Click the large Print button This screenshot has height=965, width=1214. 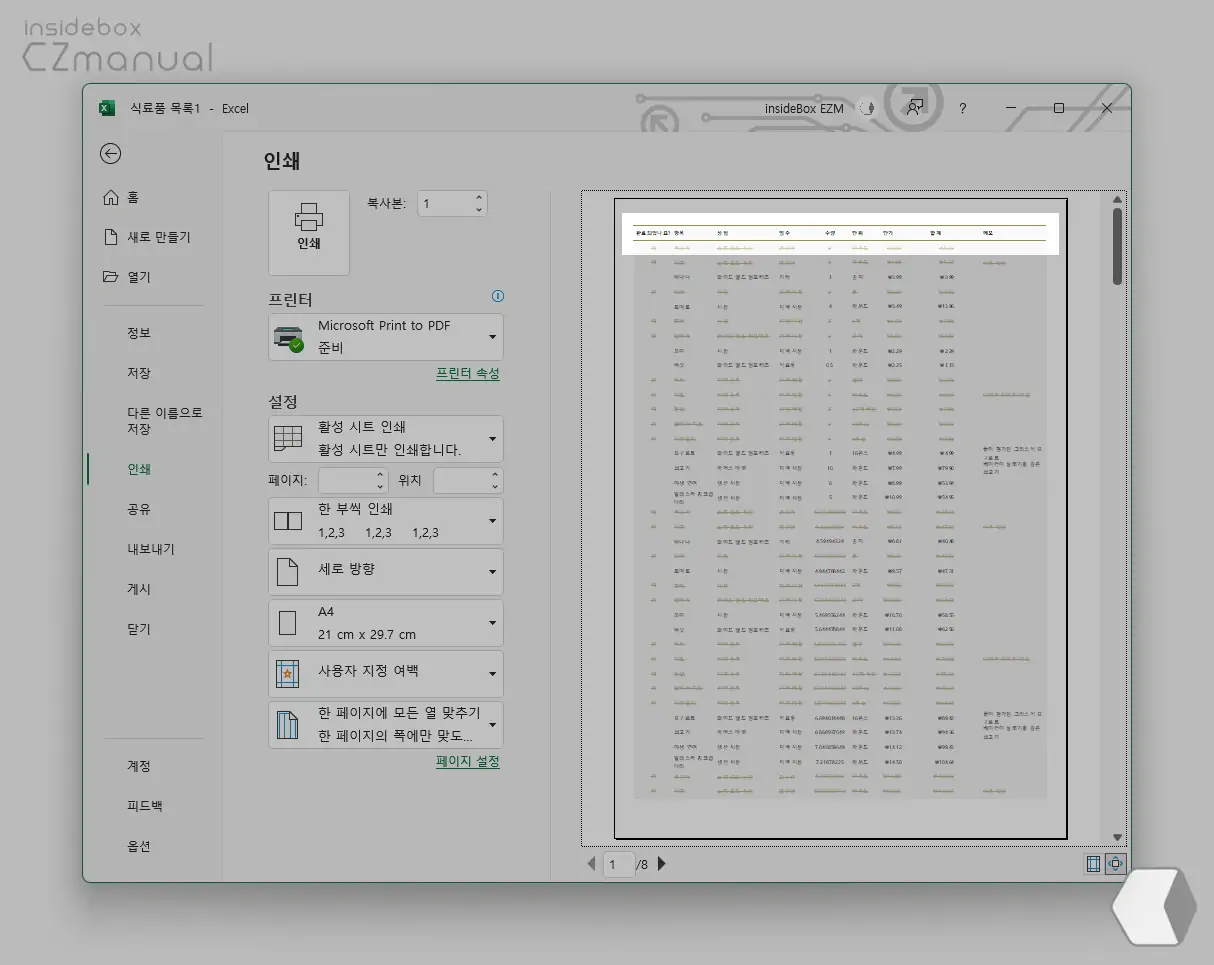coord(308,232)
